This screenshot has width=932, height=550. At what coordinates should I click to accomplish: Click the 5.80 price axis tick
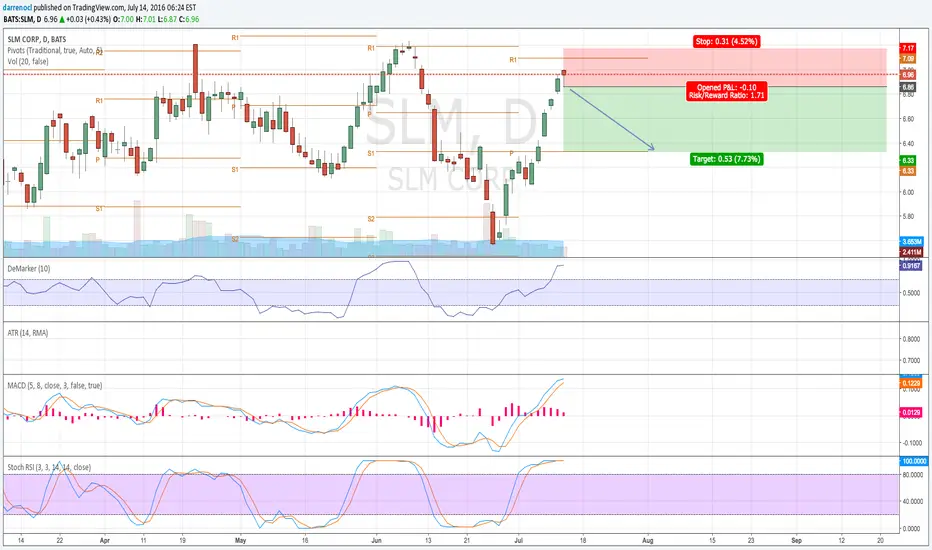click(x=908, y=216)
